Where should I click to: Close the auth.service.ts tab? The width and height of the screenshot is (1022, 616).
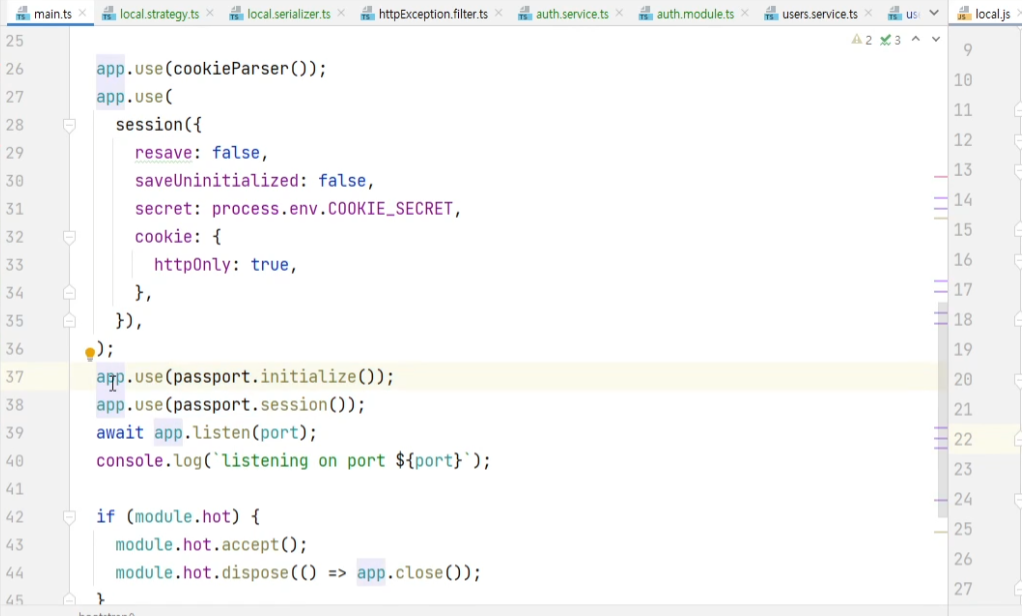click(x=619, y=13)
